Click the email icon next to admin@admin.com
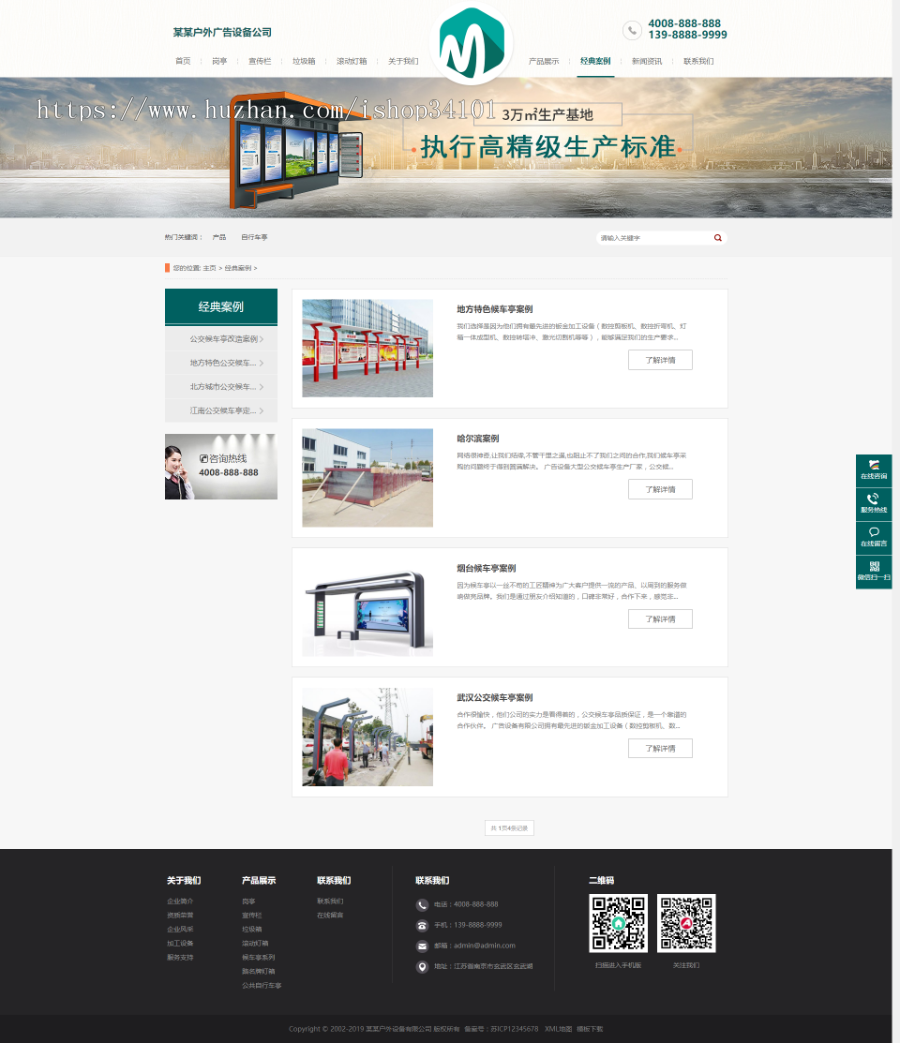This screenshot has height=1043, width=900. 422,946
